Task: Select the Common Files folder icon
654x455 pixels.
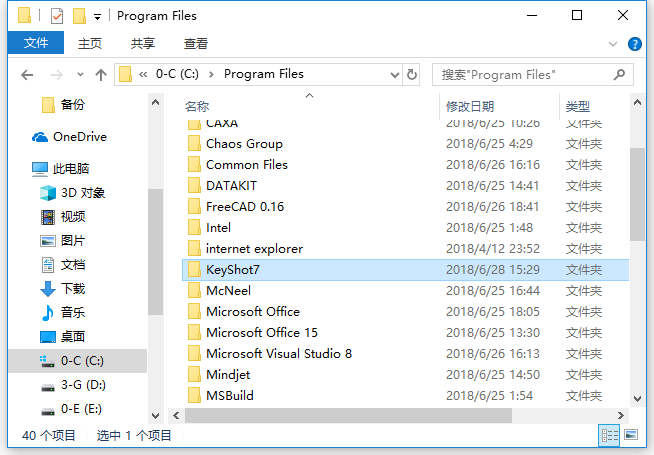Action: pyautogui.click(x=194, y=165)
